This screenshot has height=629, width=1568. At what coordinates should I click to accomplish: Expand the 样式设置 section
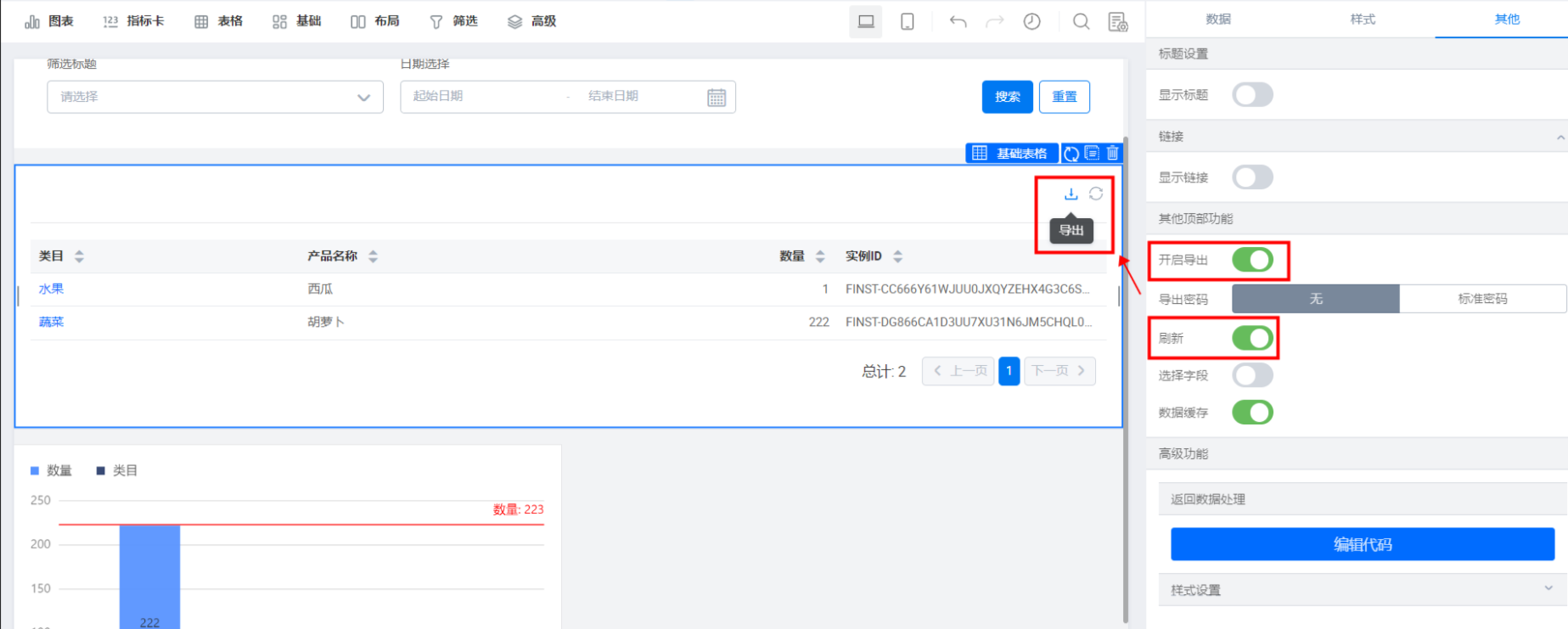(x=1363, y=590)
